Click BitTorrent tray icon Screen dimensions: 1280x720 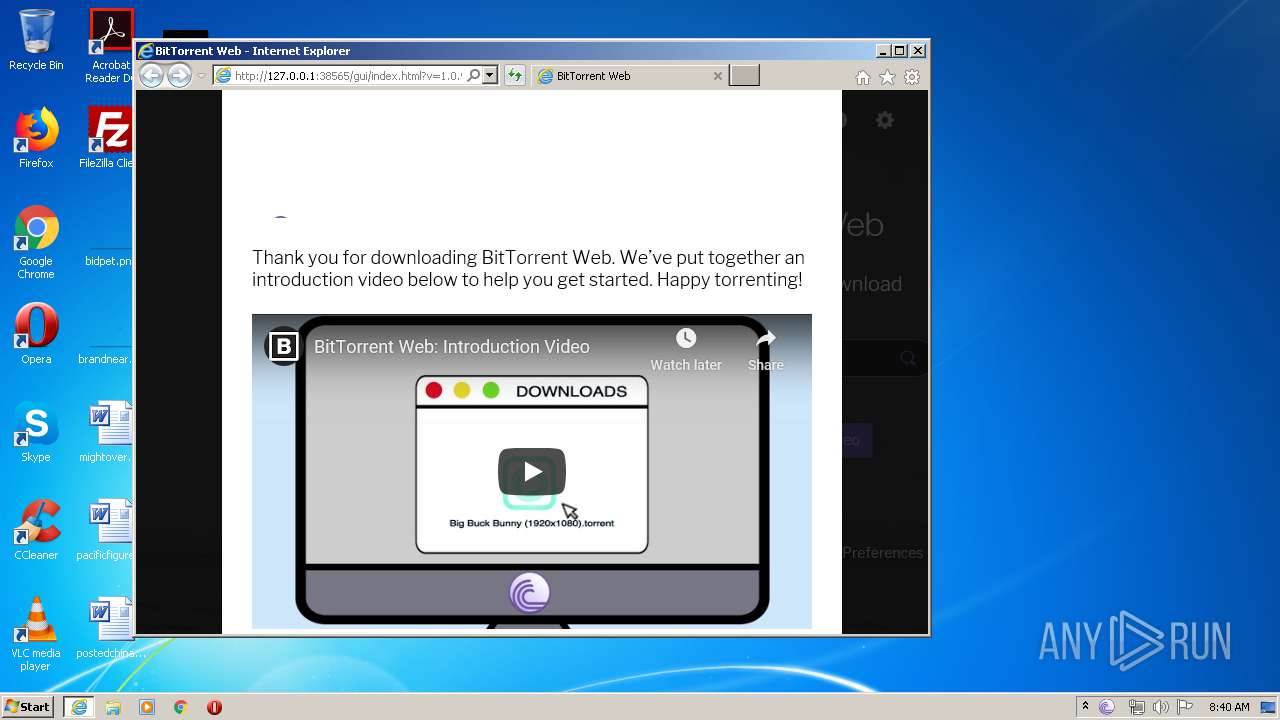coord(1107,707)
